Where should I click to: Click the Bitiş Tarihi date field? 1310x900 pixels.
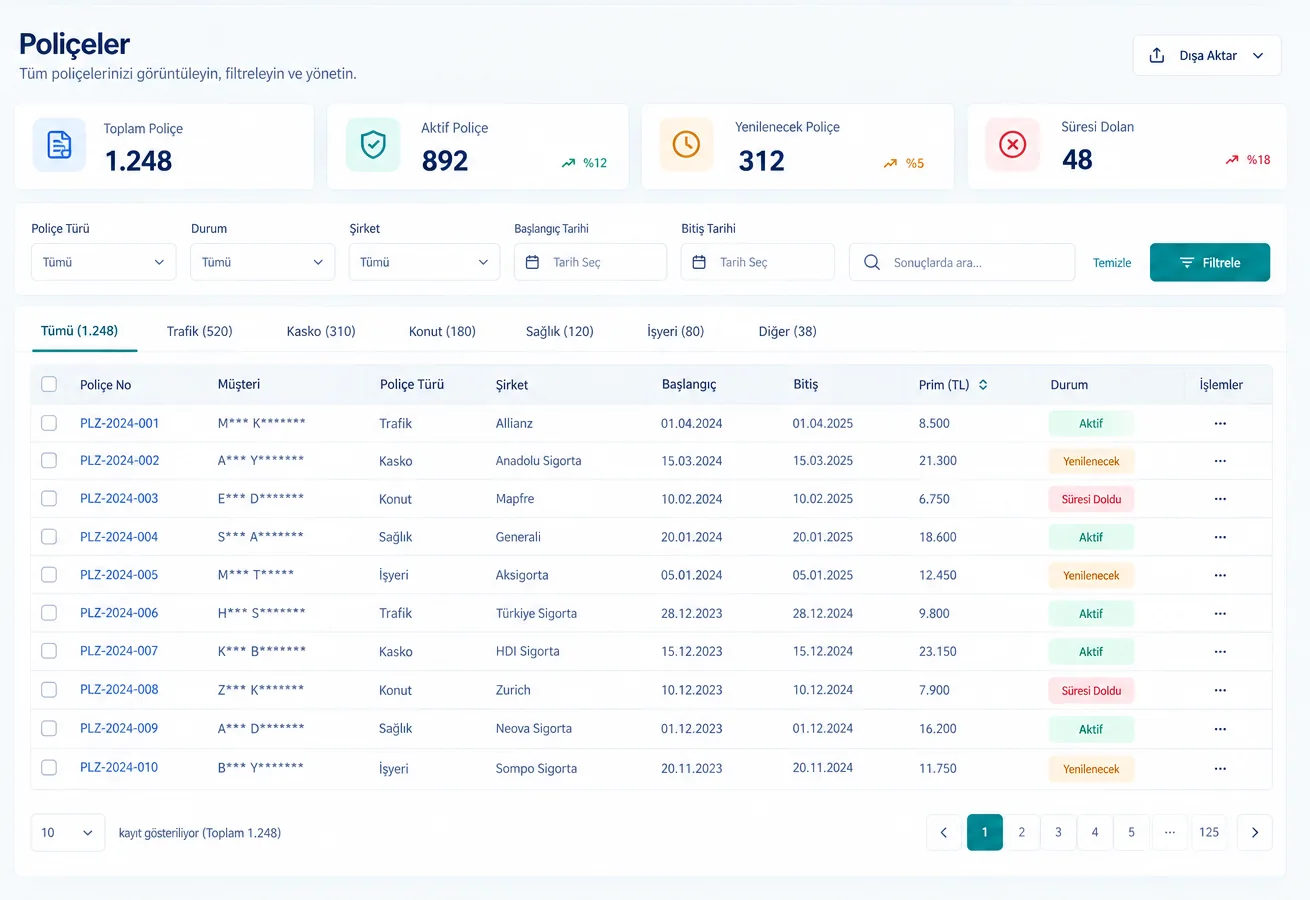pyautogui.click(x=758, y=262)
